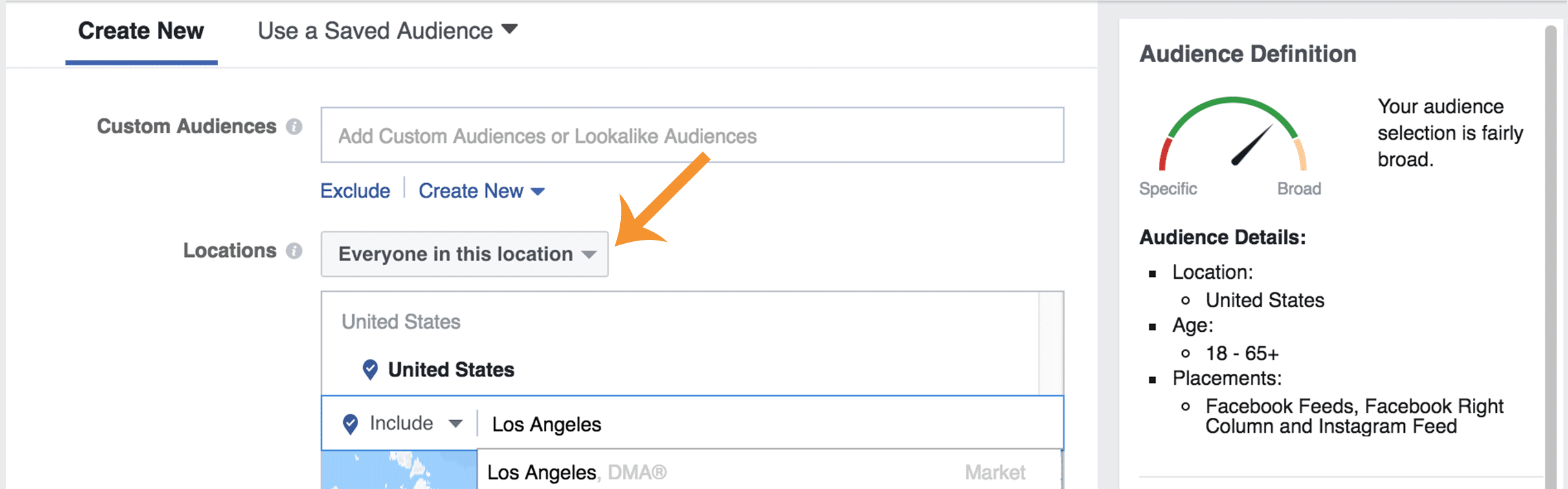
Task: Open the Use a Saved Audience dropdown
Action: tap(387, 31)
